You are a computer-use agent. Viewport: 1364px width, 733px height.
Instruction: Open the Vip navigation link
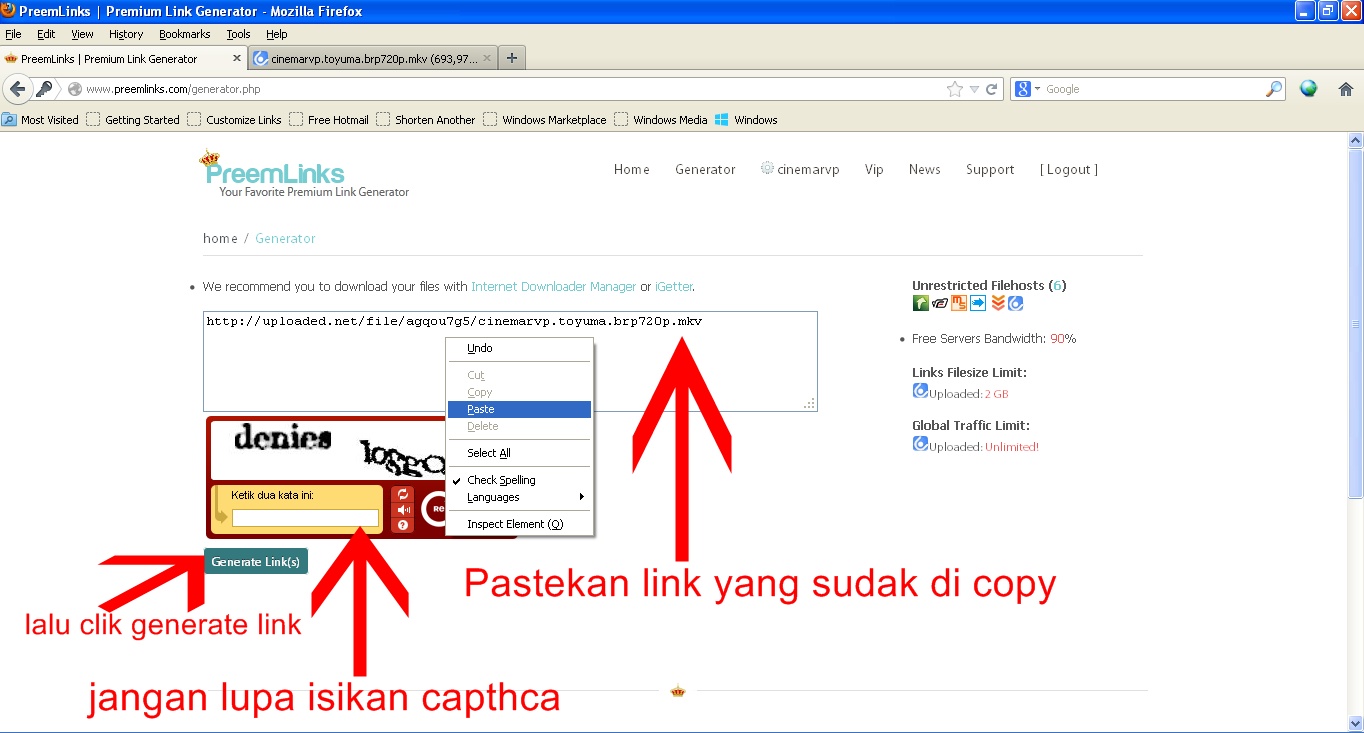pyautogui.click(x=874, y=169)
